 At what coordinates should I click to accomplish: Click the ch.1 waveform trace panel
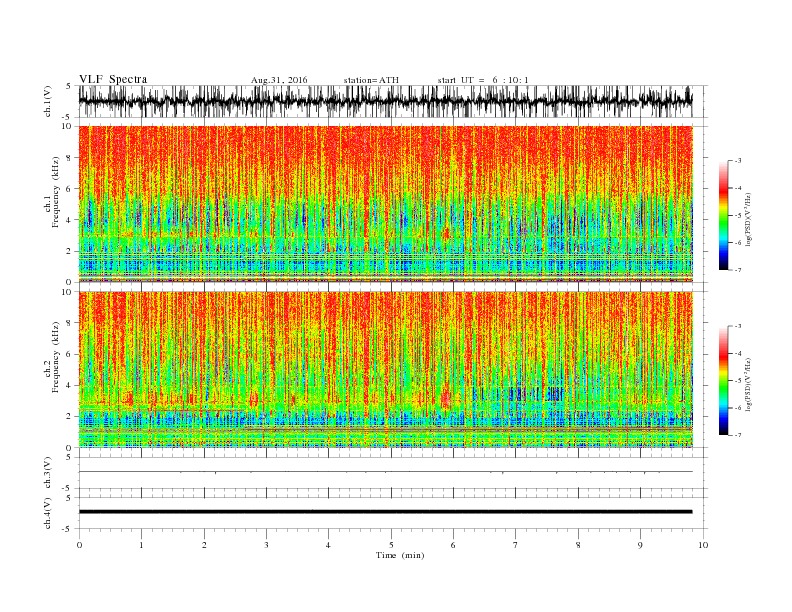point(393,101)
